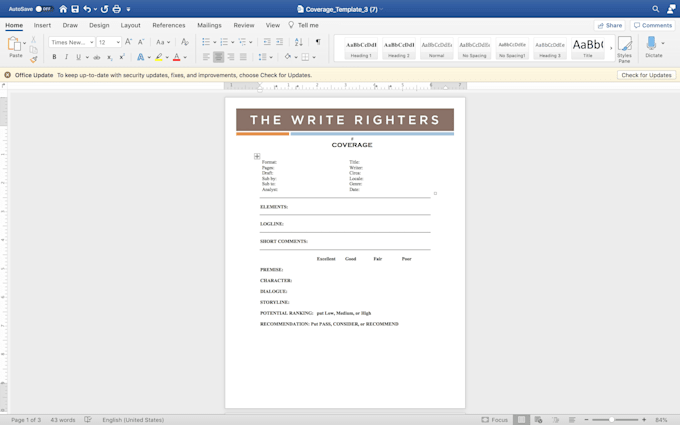Image resolution: width=680 pixels, height=425 pixels.
Task: Open the Comments button
Action: 653,26
